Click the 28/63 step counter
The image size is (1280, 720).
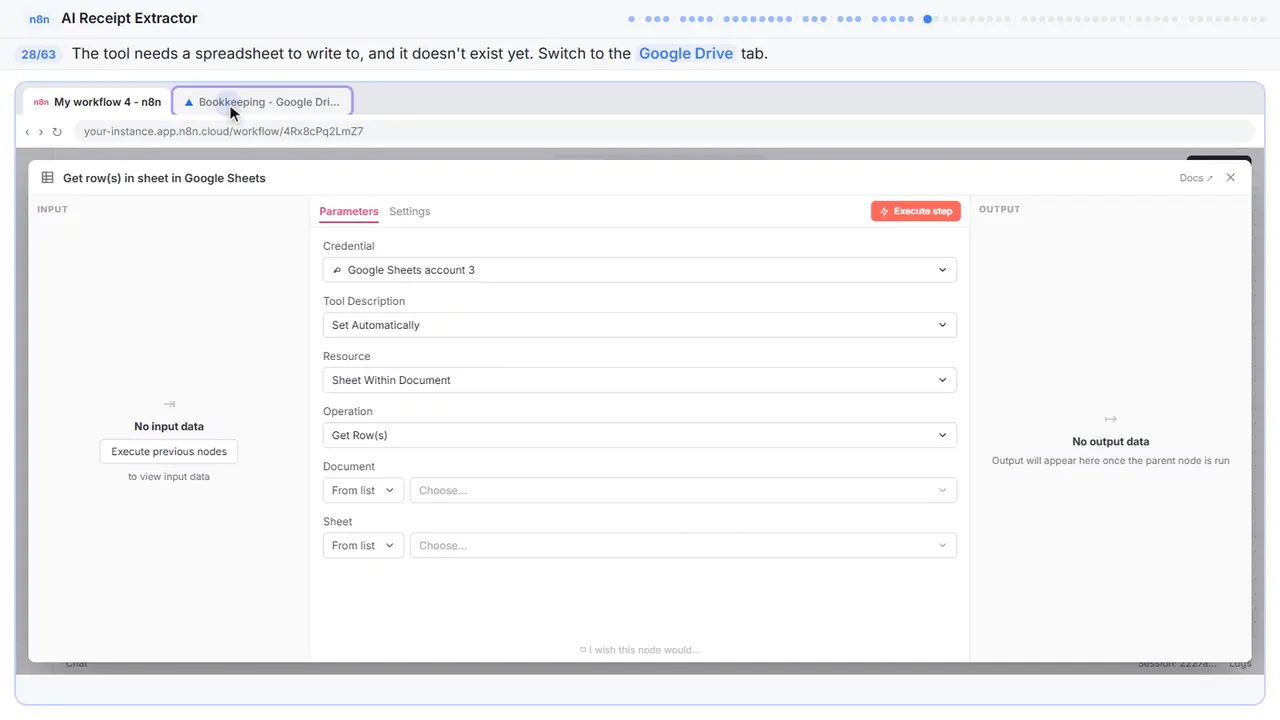click(x=38, y=54)
